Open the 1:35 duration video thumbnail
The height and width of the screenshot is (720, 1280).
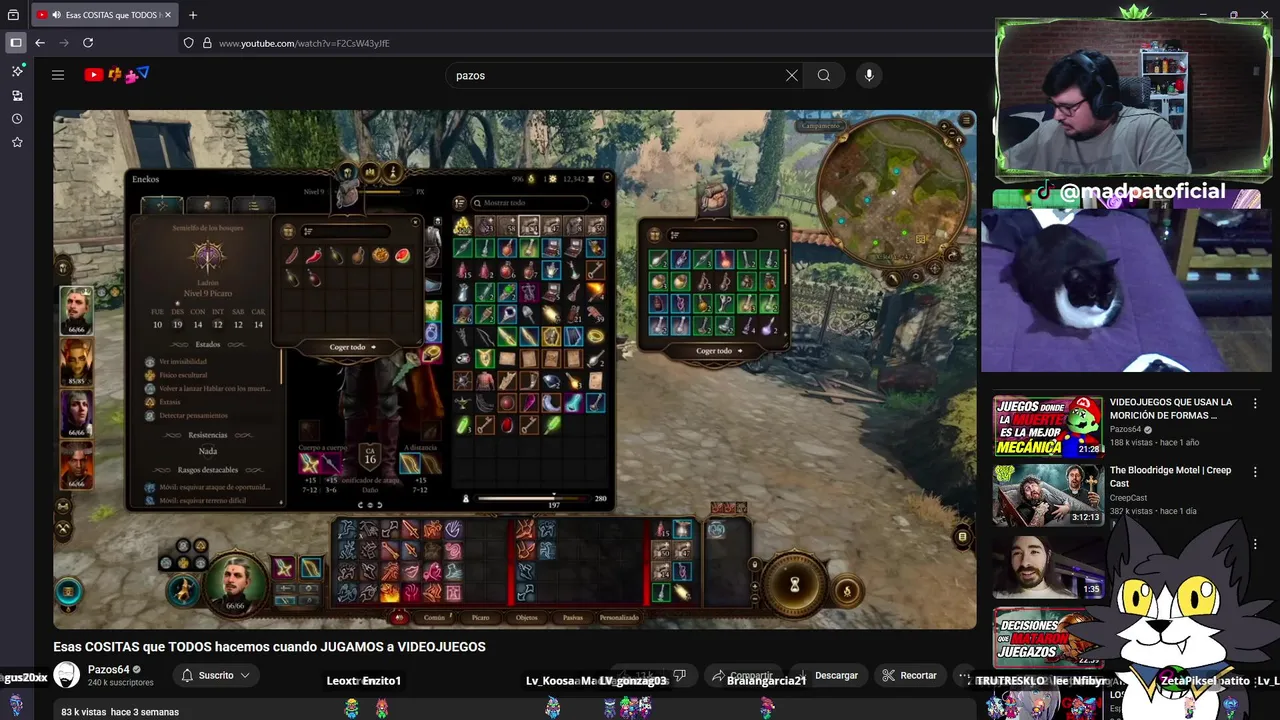1047,565
